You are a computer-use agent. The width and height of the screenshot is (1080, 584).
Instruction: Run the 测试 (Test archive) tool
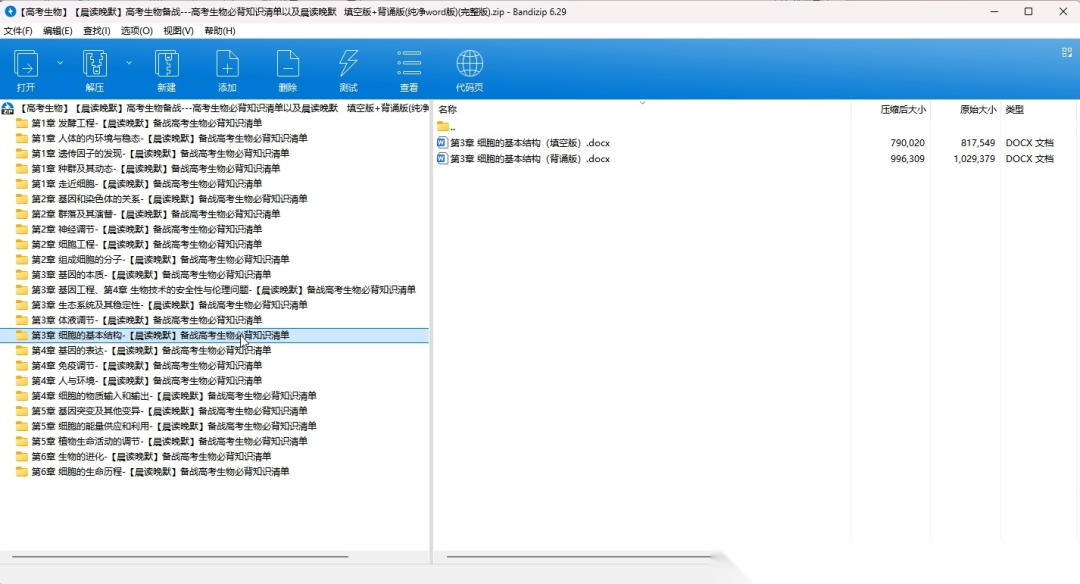tap(348, 66)
